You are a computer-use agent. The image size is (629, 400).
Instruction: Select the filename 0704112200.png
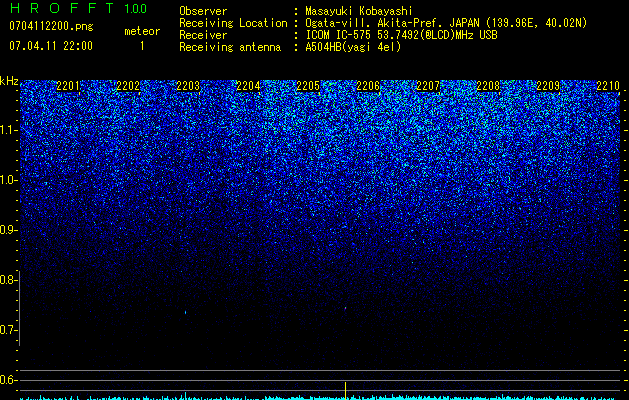tap(51, 26)
